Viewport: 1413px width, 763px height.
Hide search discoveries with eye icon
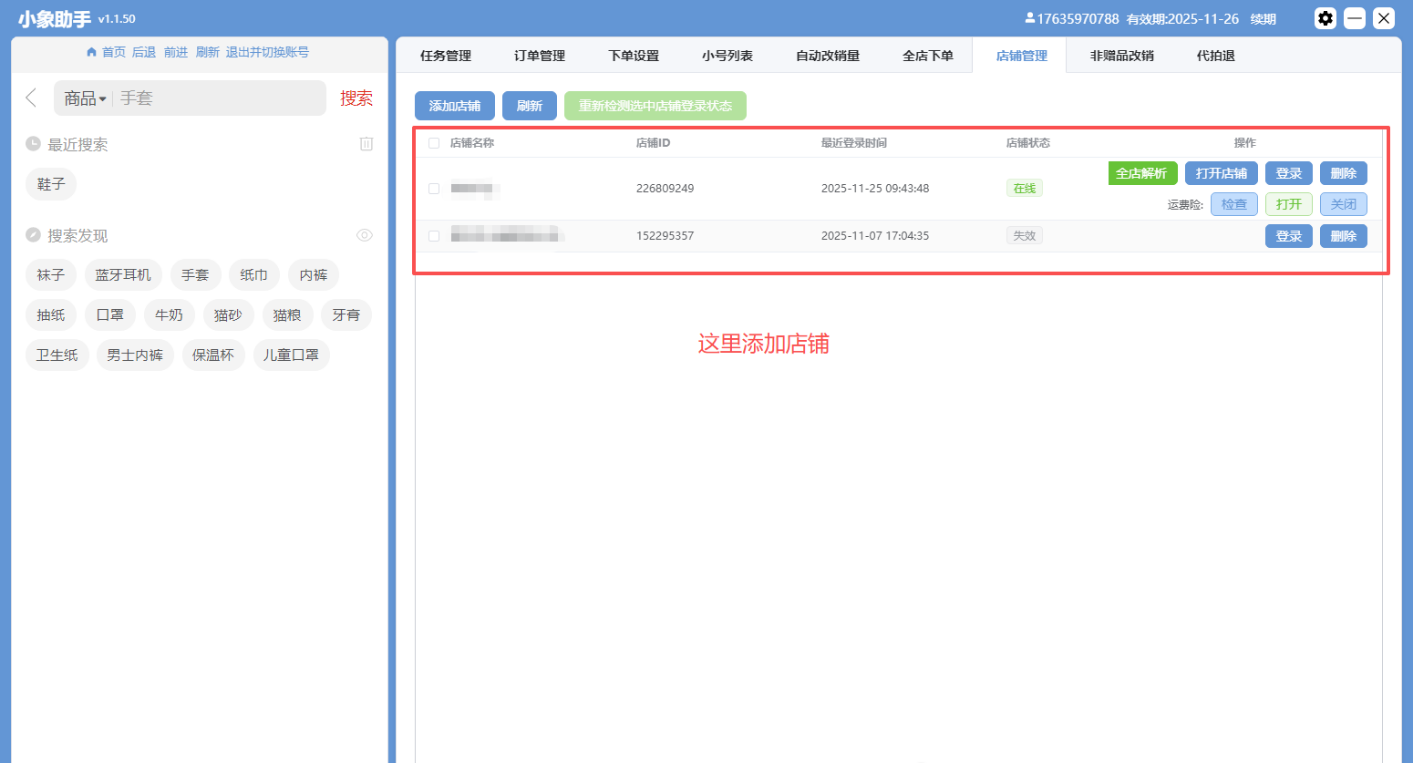365,235
